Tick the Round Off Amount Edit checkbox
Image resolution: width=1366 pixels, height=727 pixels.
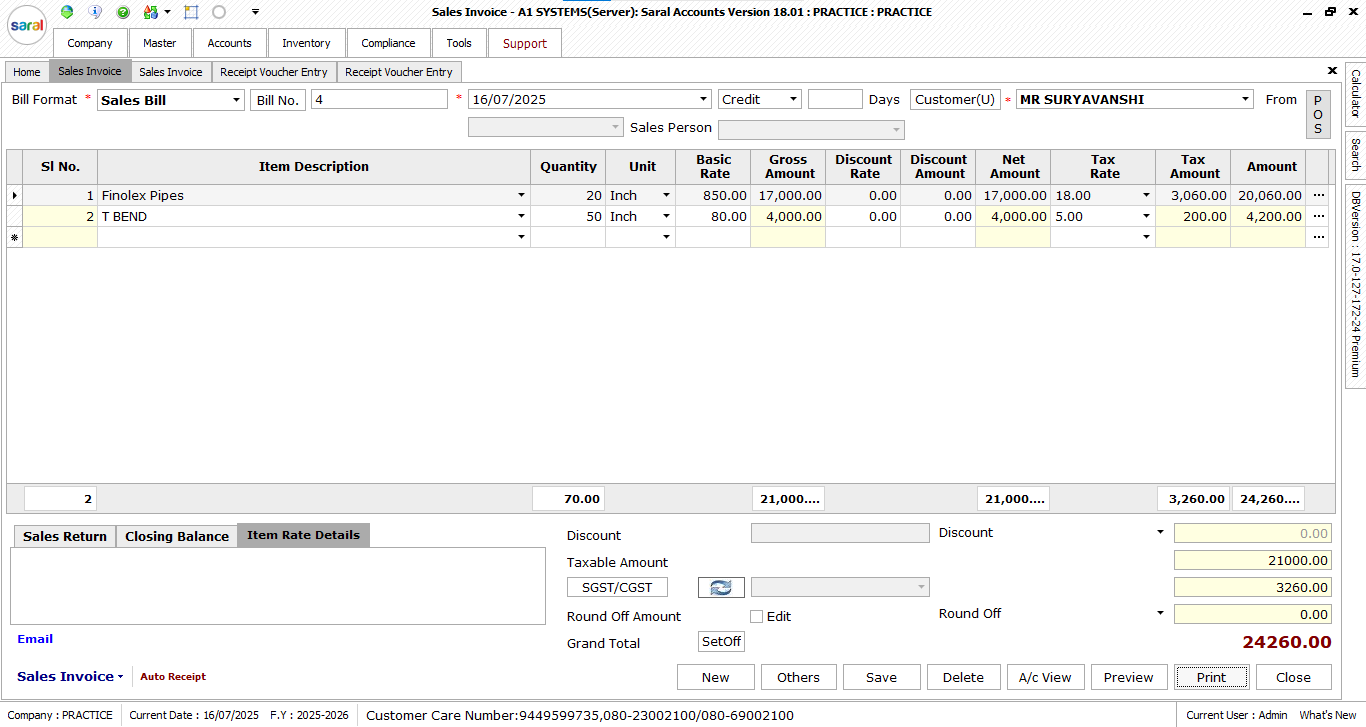pyautogui.click(x=757, y=617)
